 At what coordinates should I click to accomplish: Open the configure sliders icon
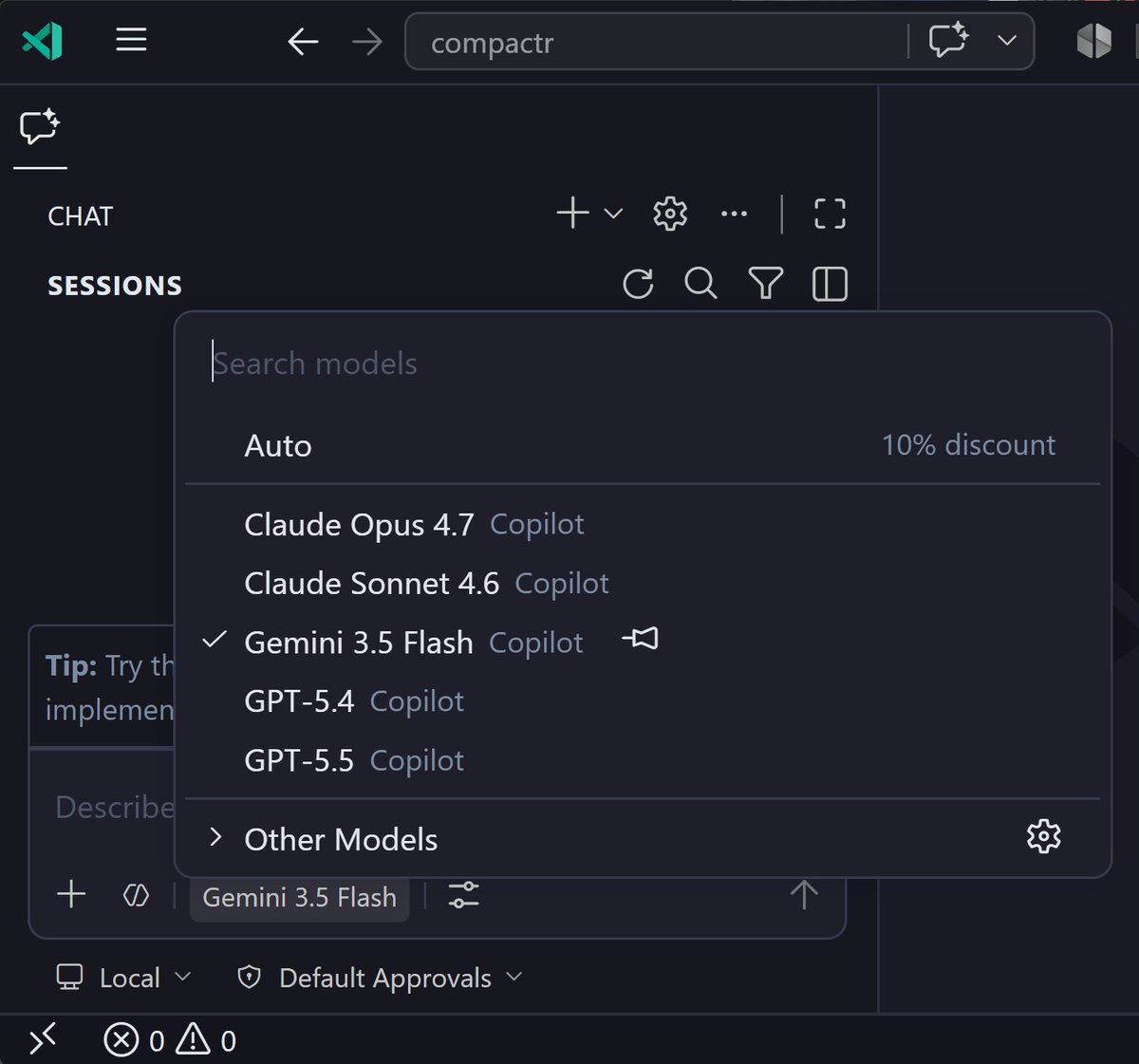(463, 895)
